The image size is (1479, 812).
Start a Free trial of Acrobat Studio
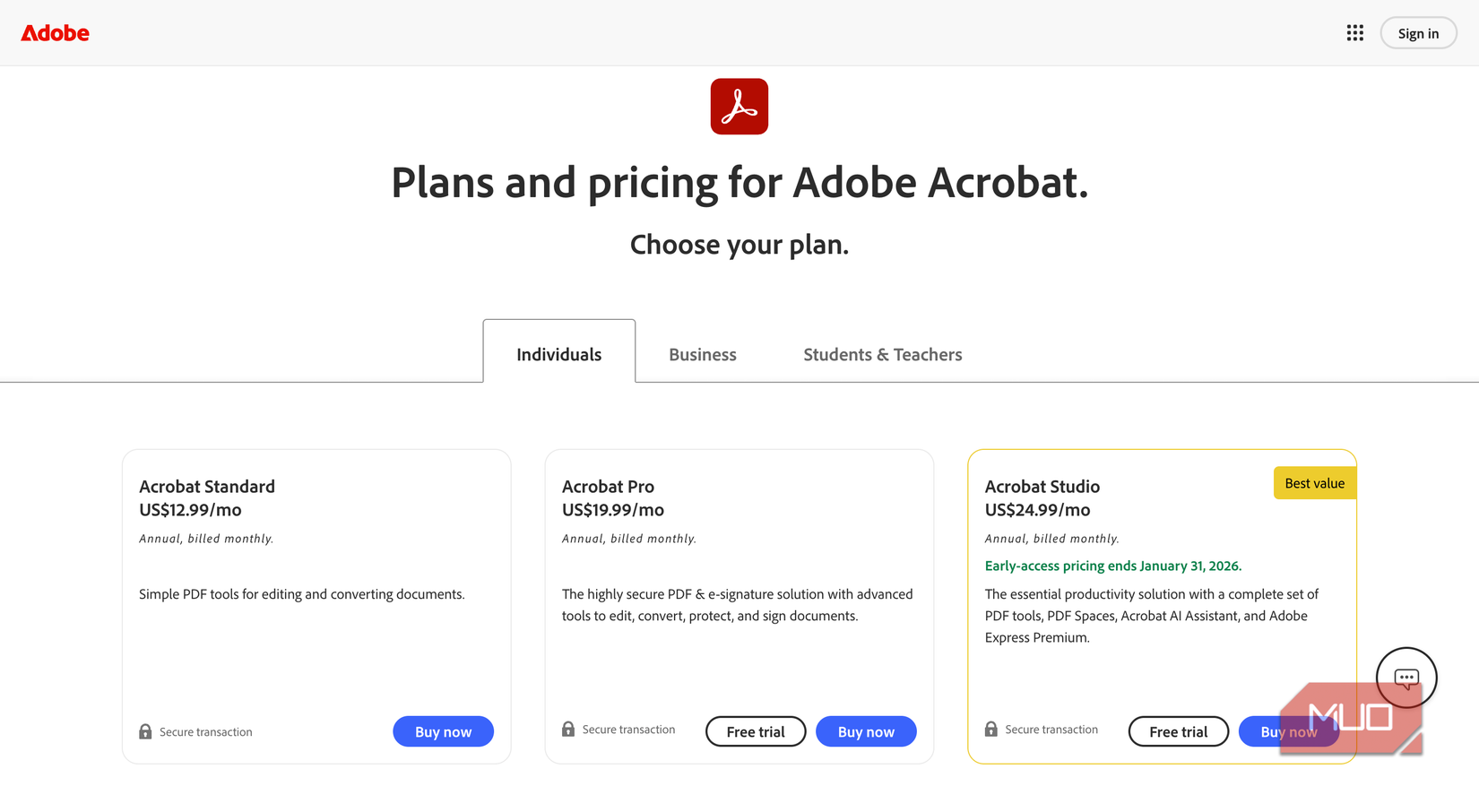[x=1178, y=731]
